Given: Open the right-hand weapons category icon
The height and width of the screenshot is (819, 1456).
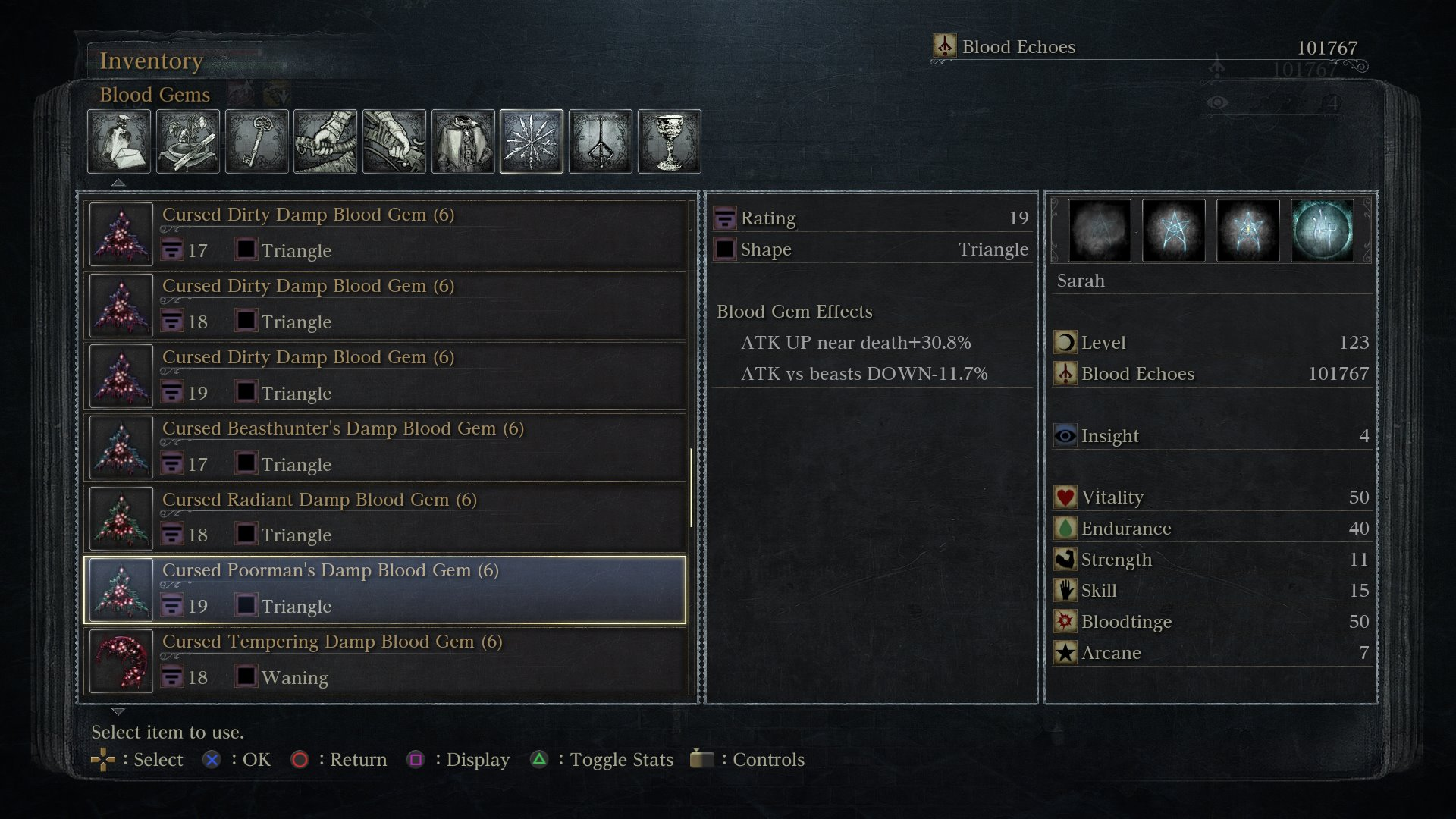Looking at the screenshot, I should click(x=326, y=142).
